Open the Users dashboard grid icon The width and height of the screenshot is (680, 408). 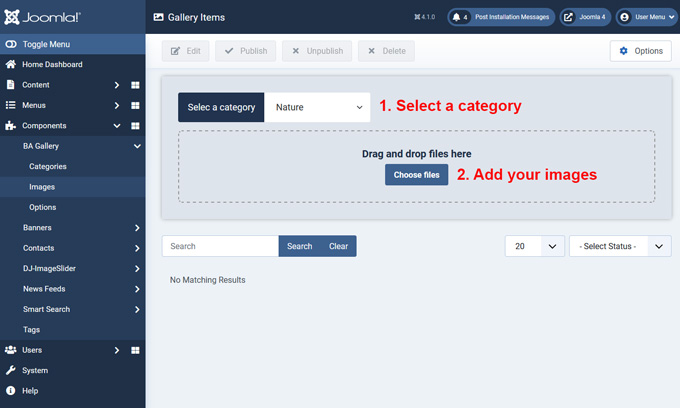tap(135, 350)
